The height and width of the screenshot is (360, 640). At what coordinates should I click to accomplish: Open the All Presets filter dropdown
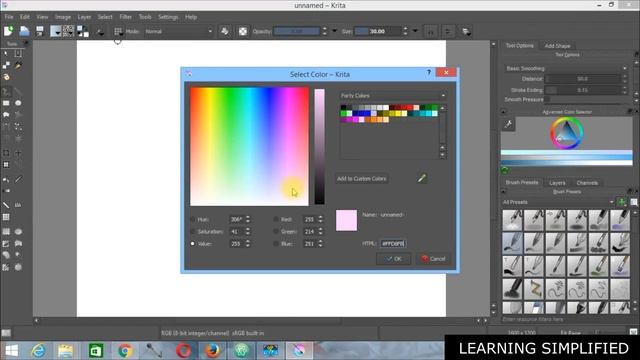(558, 202)
